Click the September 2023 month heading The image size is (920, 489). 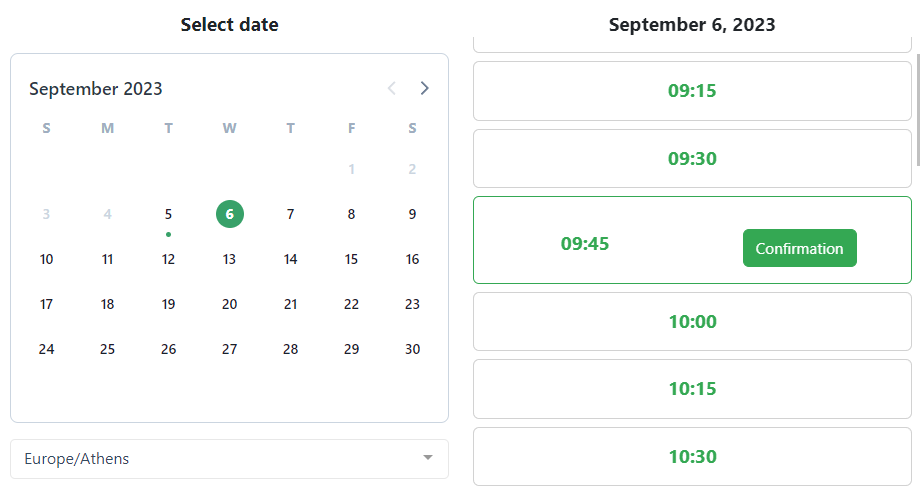coord(96,89)
